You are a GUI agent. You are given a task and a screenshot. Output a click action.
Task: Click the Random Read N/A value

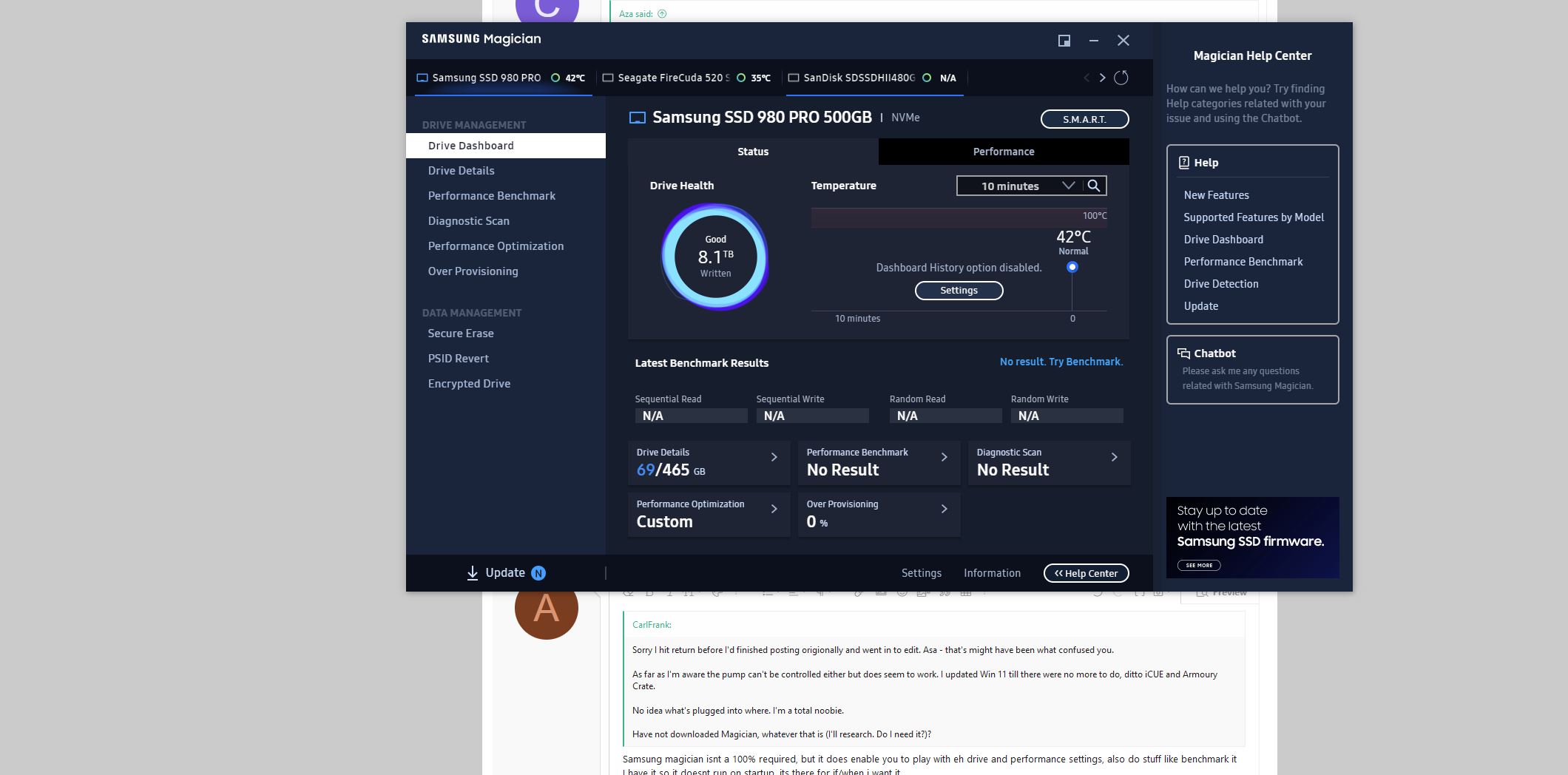(x=945, y=416)
